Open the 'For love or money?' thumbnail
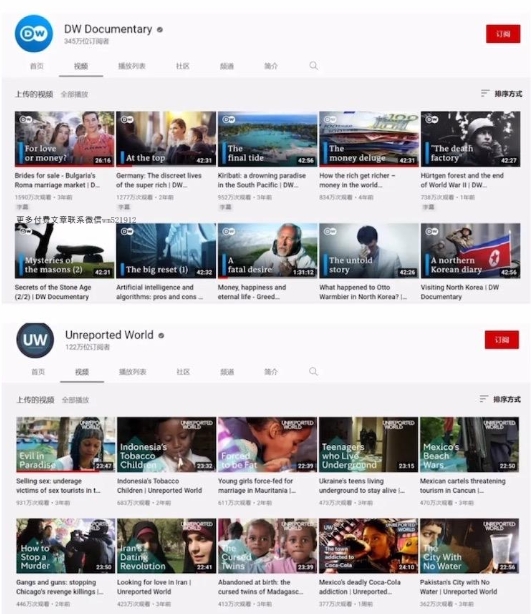Viewport: 531px width, 614px height. tap(65, 139)
